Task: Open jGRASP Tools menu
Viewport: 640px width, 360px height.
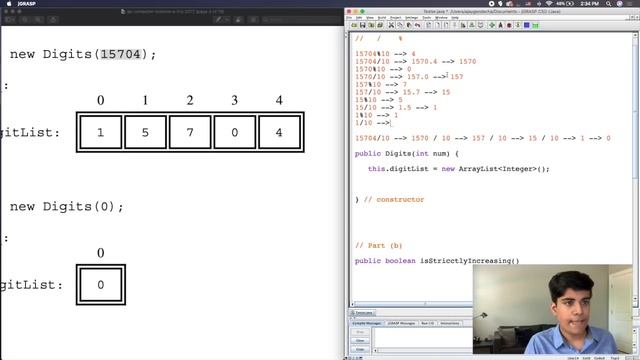Action: [427, 18]
